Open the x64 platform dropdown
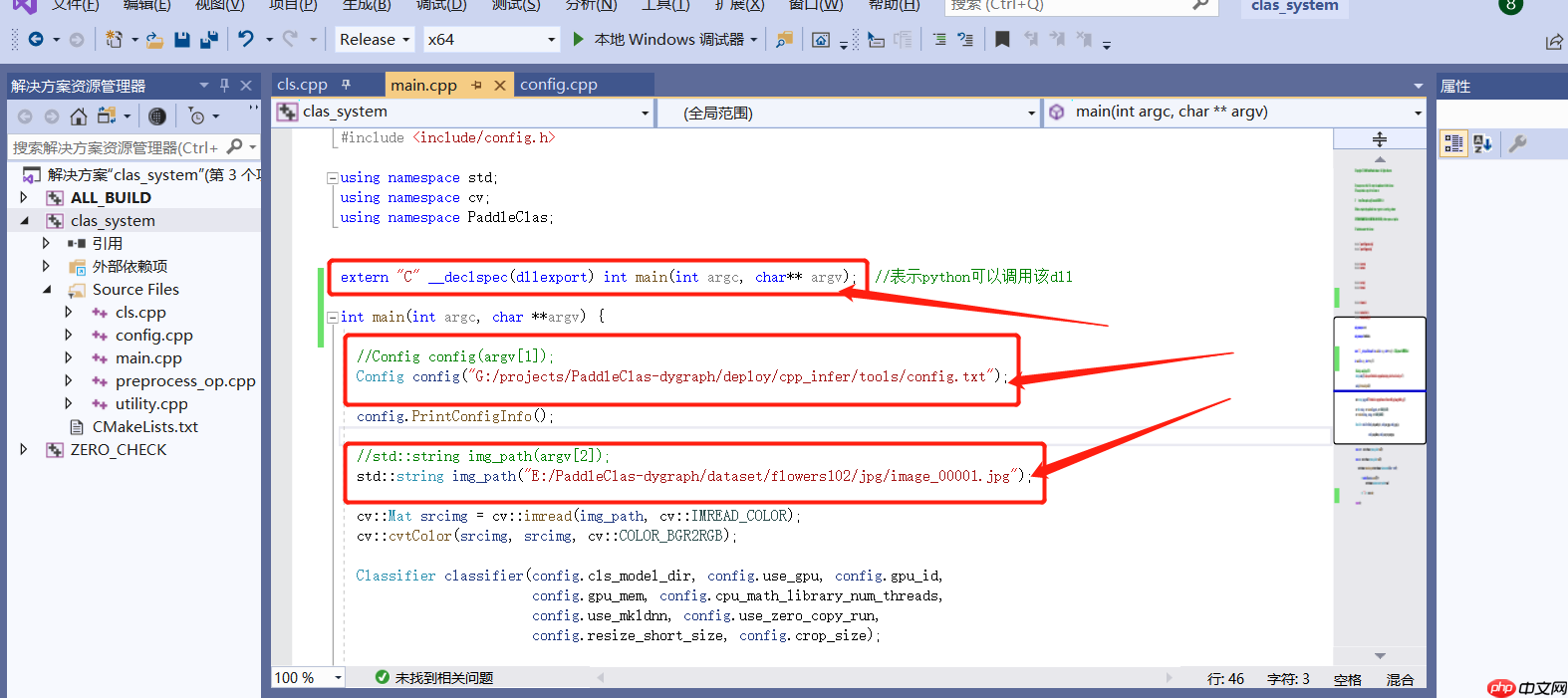1568x698 pixels. pyautogui.click(x=491, y=40)
